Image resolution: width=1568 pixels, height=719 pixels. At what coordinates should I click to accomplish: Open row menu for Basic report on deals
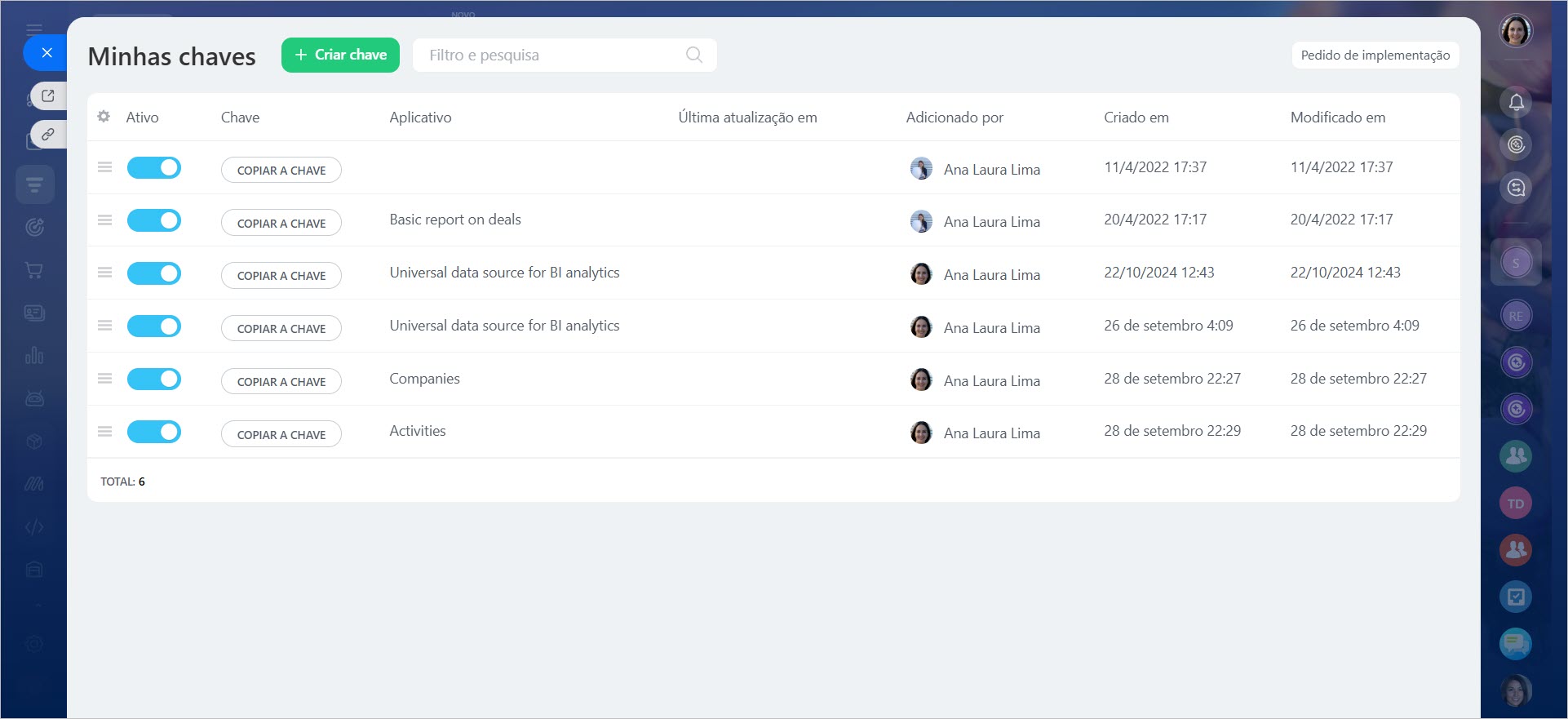[x=104, y=220]
